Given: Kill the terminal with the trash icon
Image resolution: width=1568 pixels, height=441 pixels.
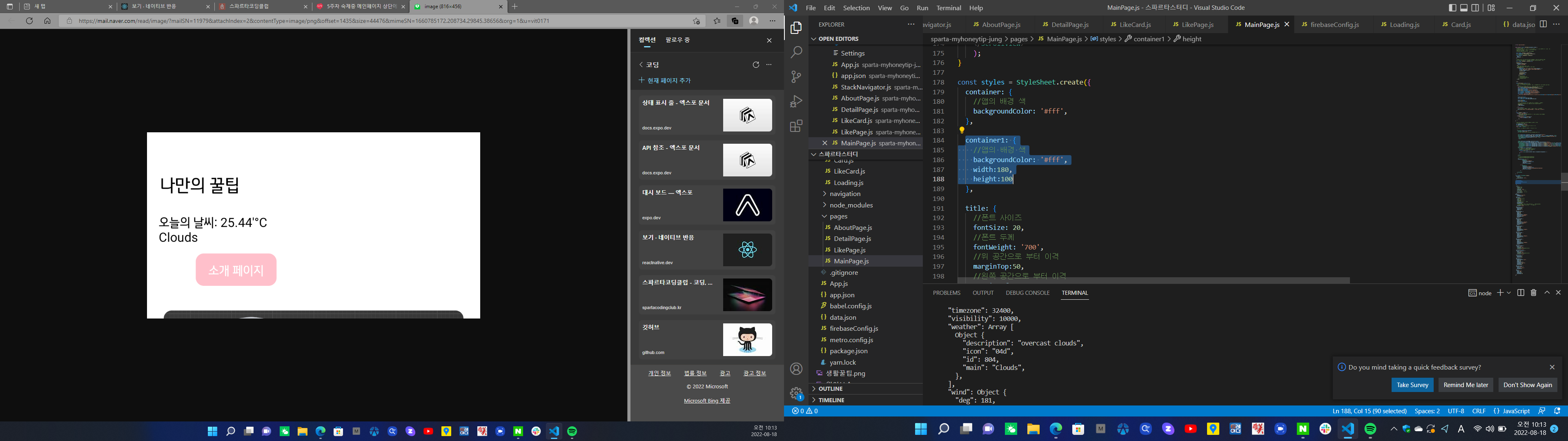Looking at the screenshot, I should click(1533, 293).
